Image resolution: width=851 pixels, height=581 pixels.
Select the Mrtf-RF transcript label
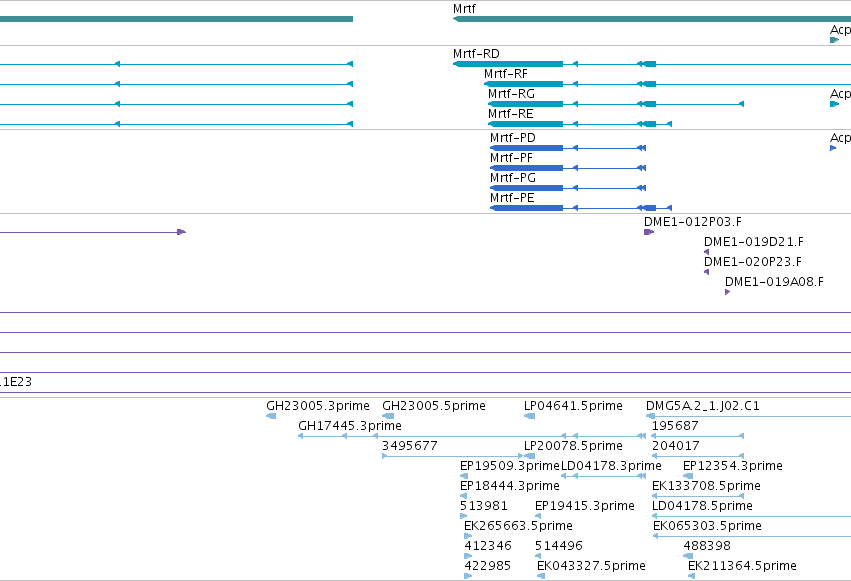(505, 74)
